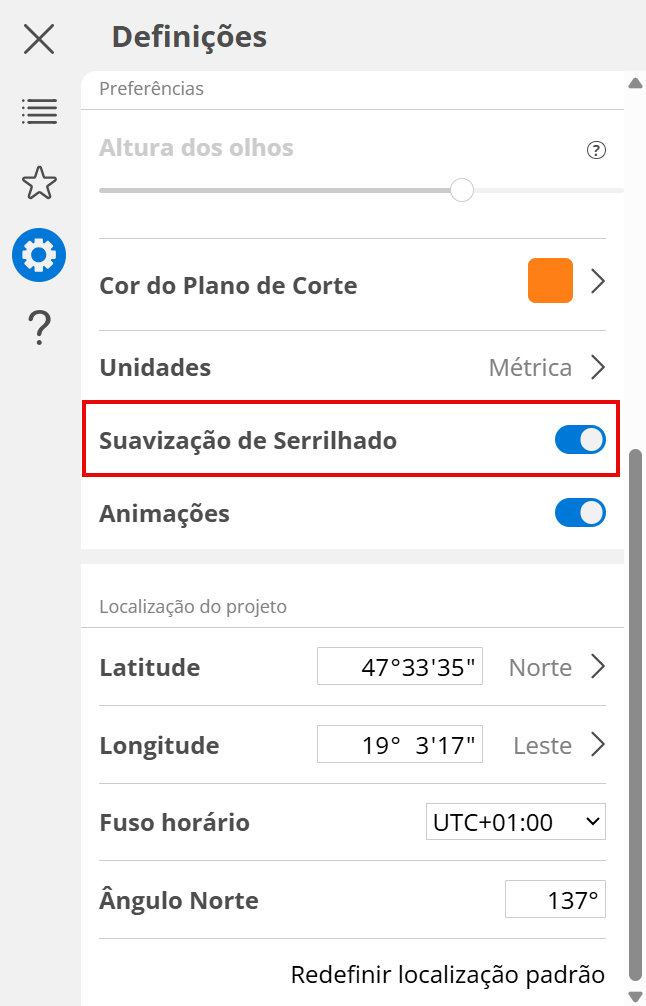The image size is (646, 1006).
Task: Click the orange section plane color swatch
Action: coord(550,281)
